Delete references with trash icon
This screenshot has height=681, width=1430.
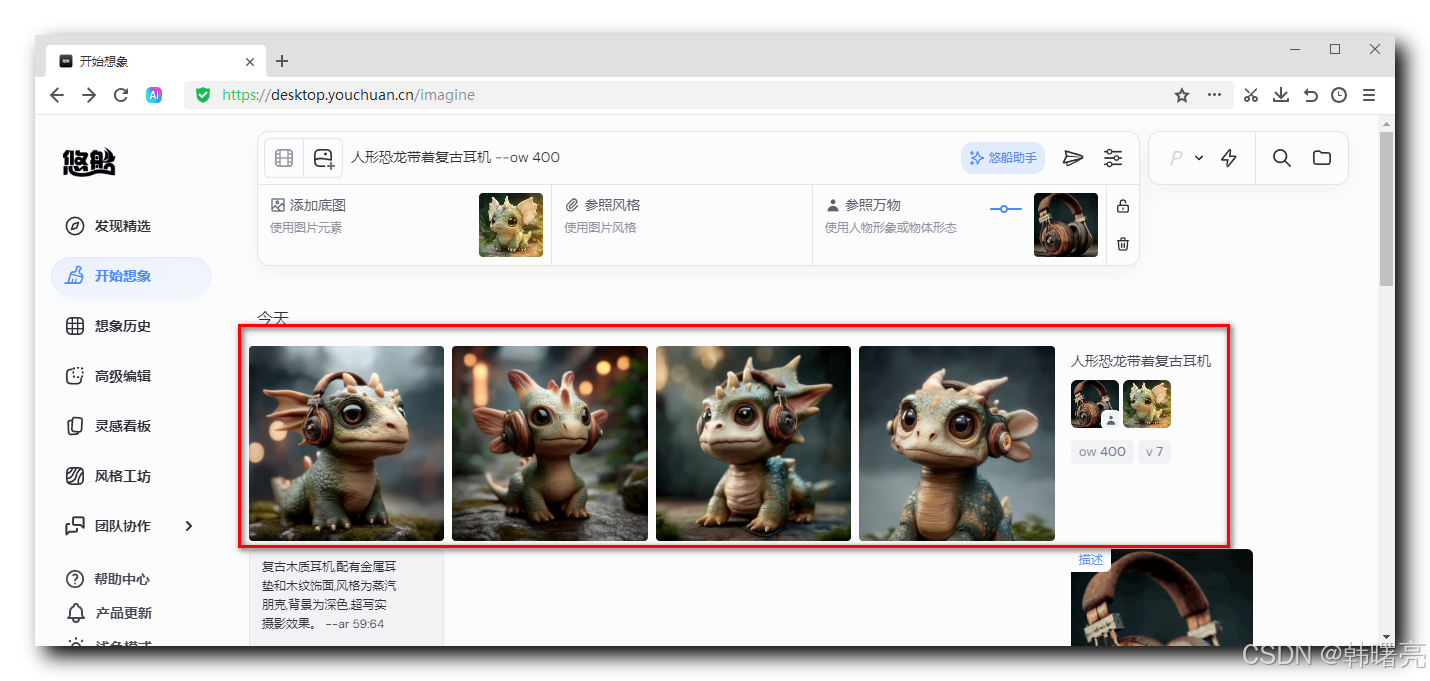click(1123, 244)
